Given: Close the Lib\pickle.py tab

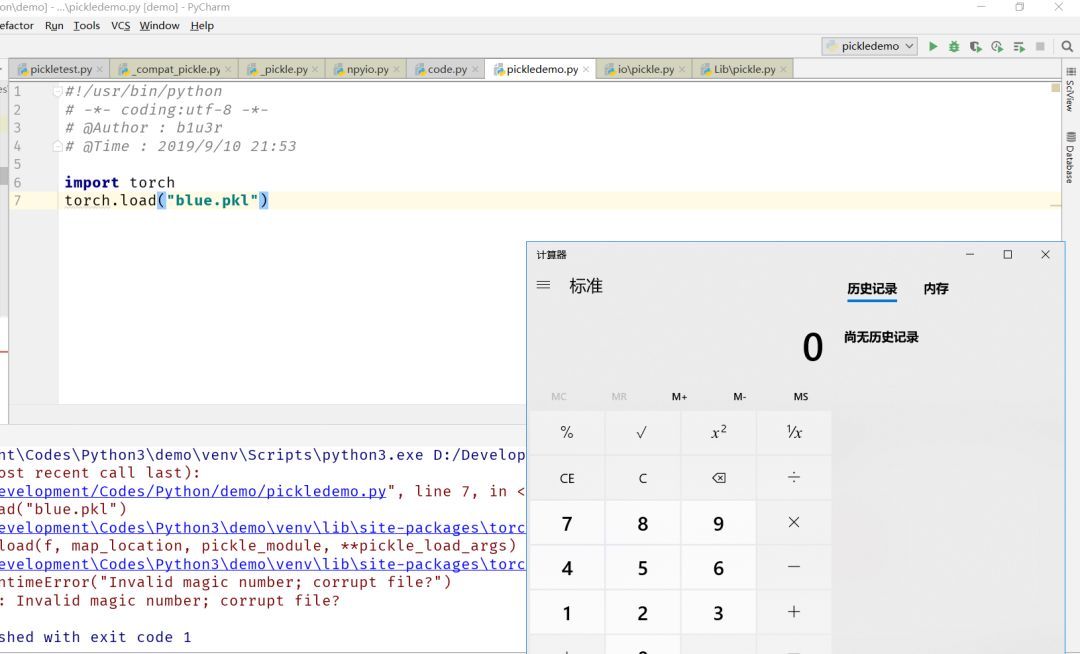Looking at the screenshot, I should point(783,70).
